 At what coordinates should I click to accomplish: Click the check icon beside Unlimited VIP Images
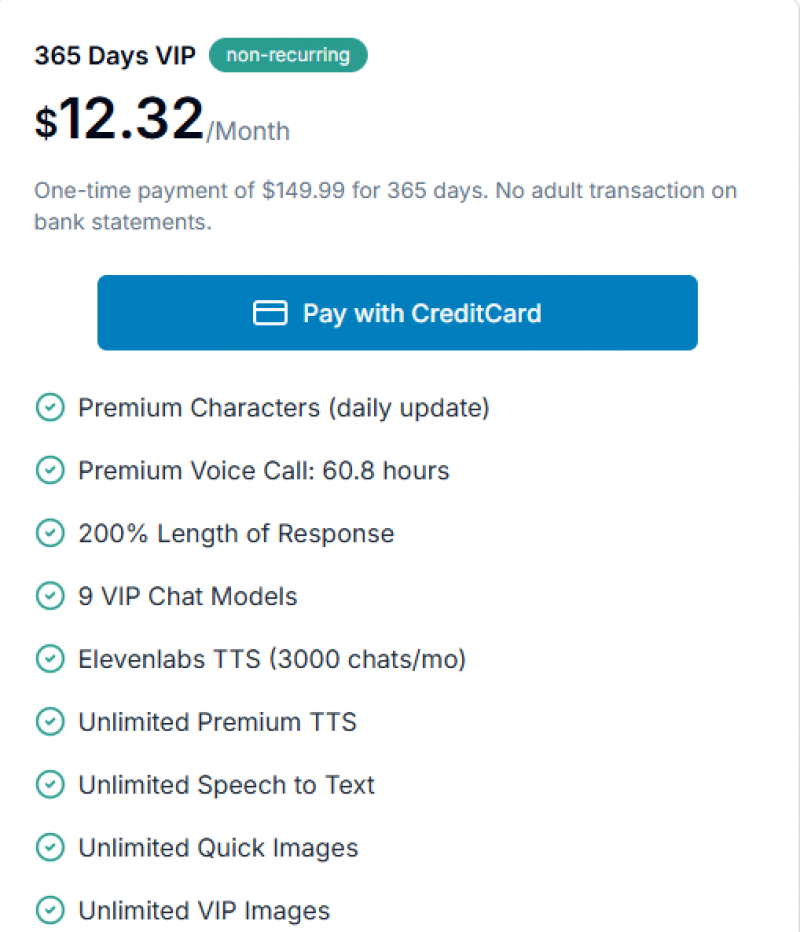pos(49,911)
